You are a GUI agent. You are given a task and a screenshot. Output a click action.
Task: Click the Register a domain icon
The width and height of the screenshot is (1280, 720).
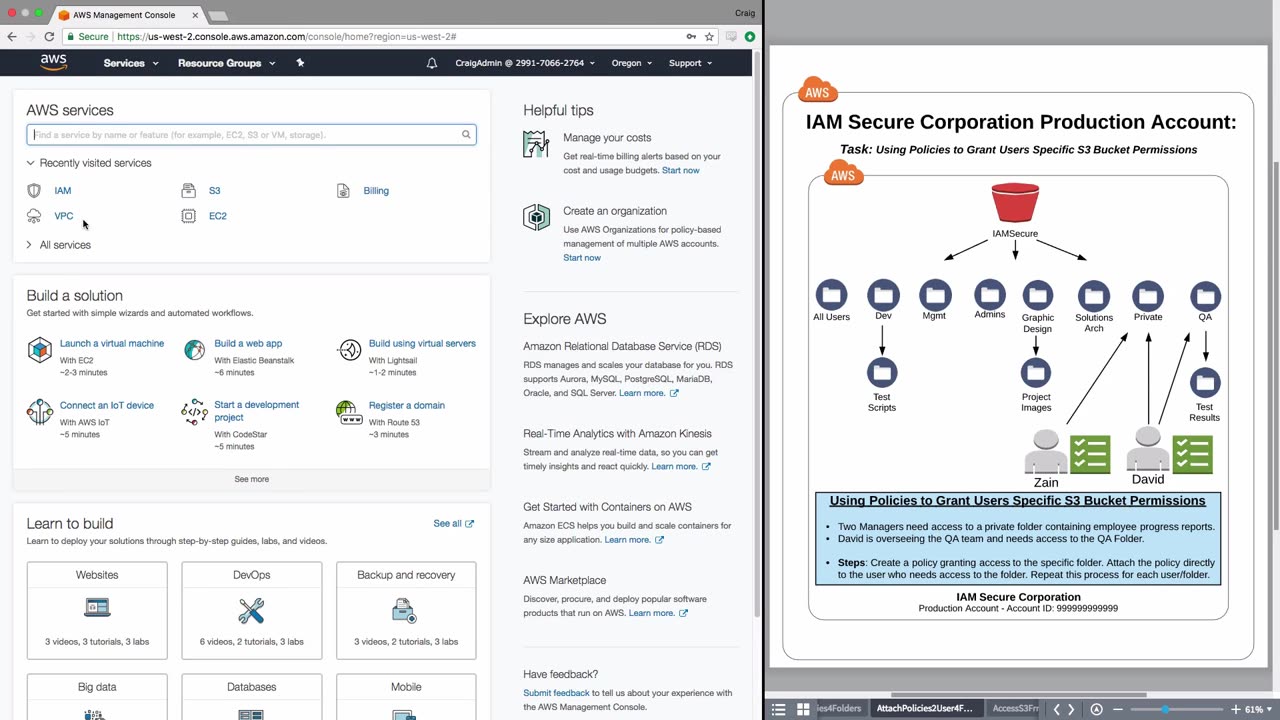[349, 412]
